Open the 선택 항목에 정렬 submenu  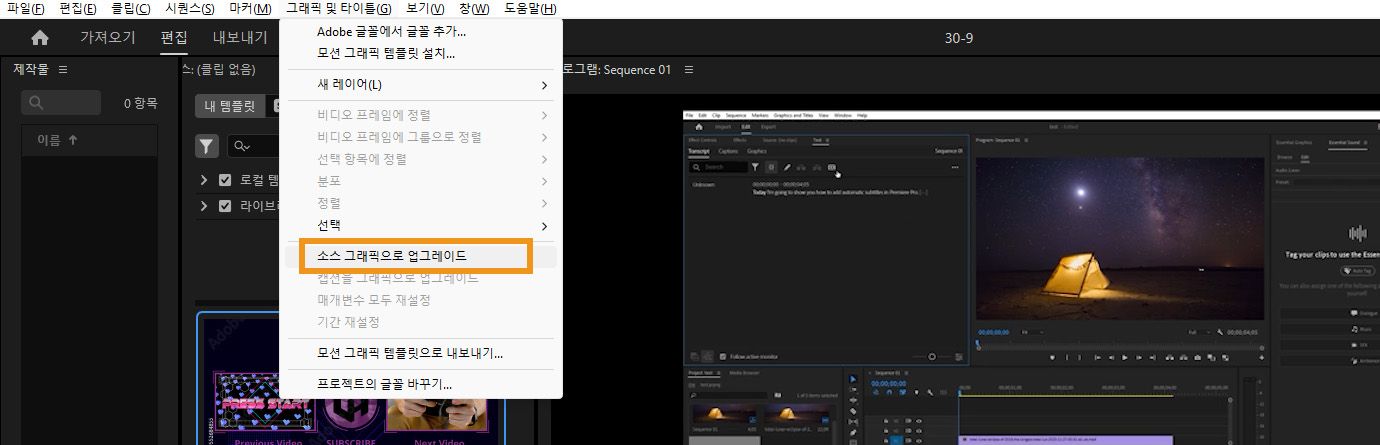click(x=420, y=159)
